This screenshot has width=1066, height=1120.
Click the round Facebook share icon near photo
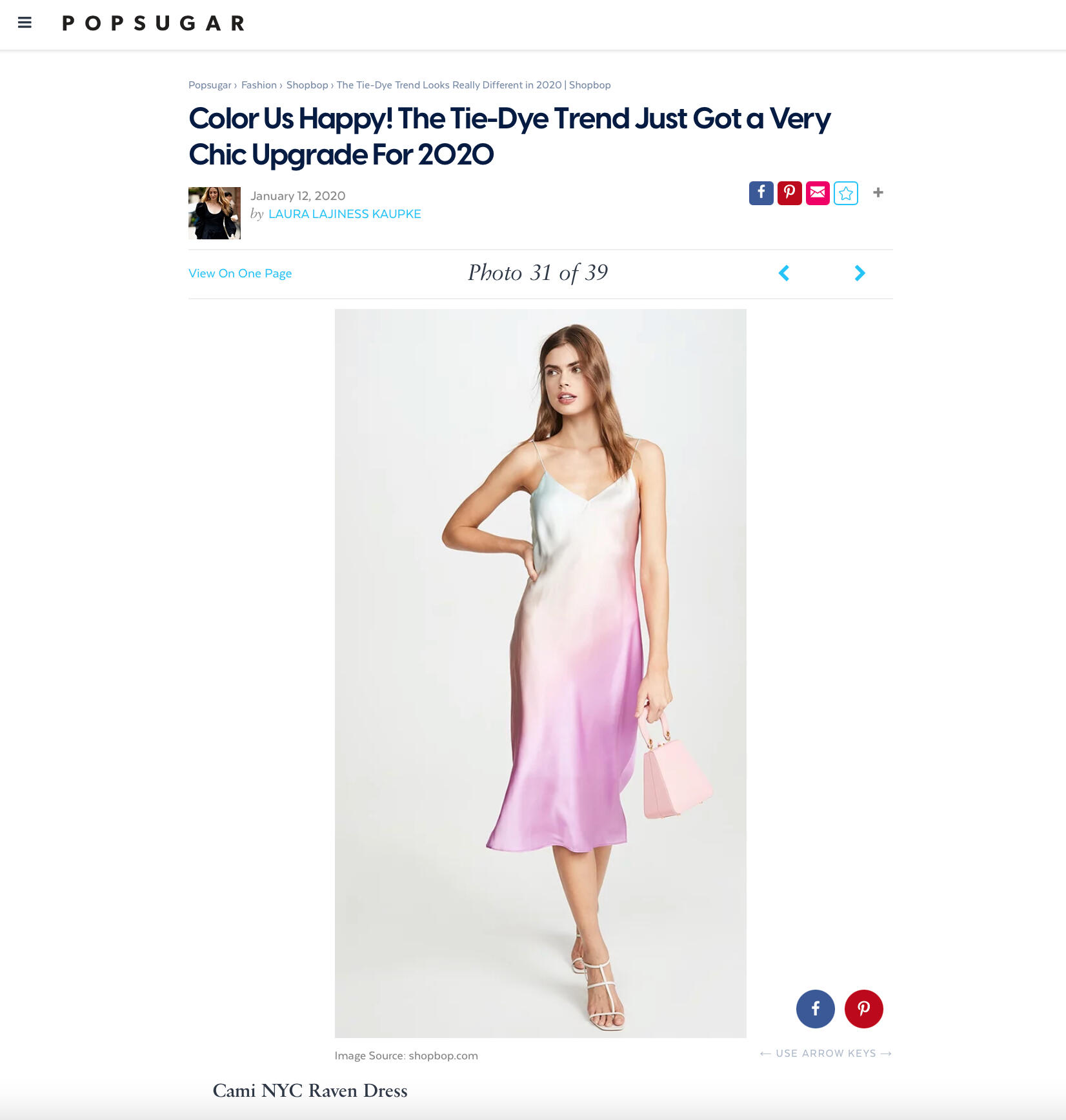815,1008
